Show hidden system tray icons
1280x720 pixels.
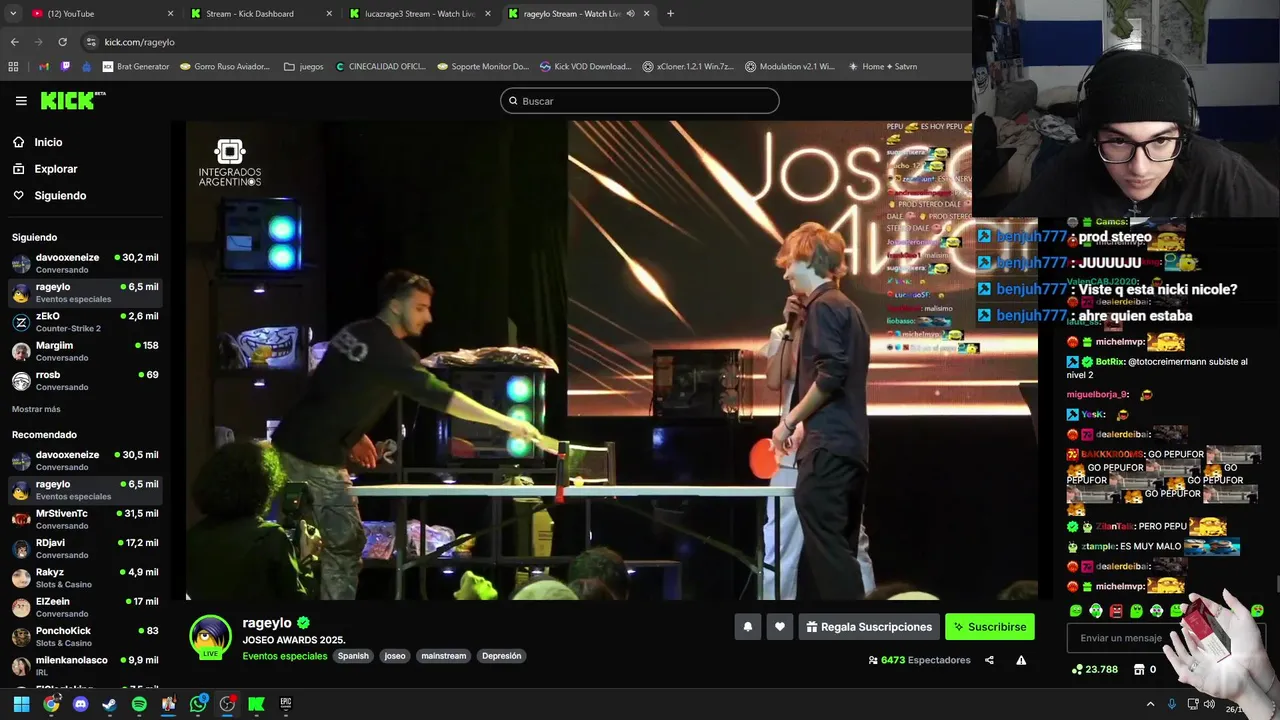pyautogui.click(x=1150, y=704)
